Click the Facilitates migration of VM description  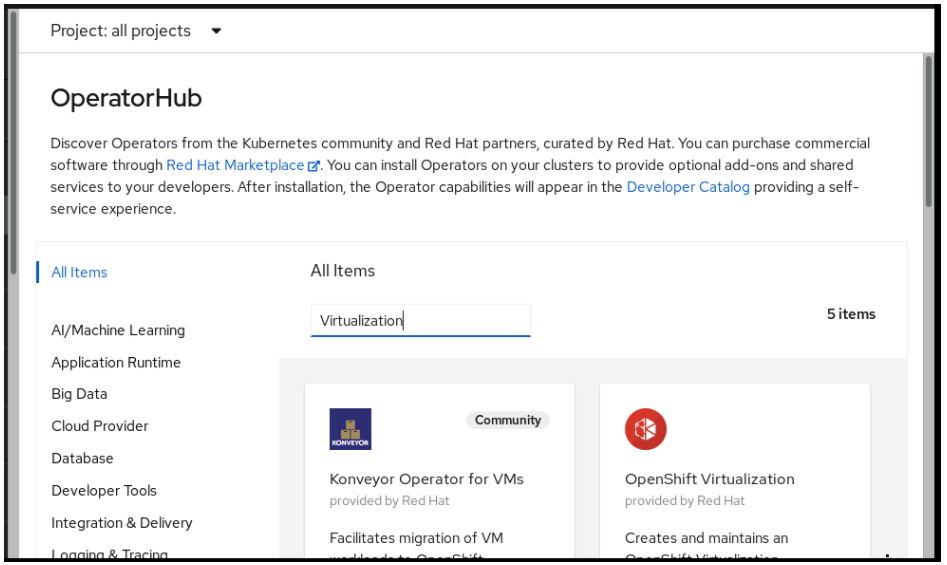(x=416, y=538)
